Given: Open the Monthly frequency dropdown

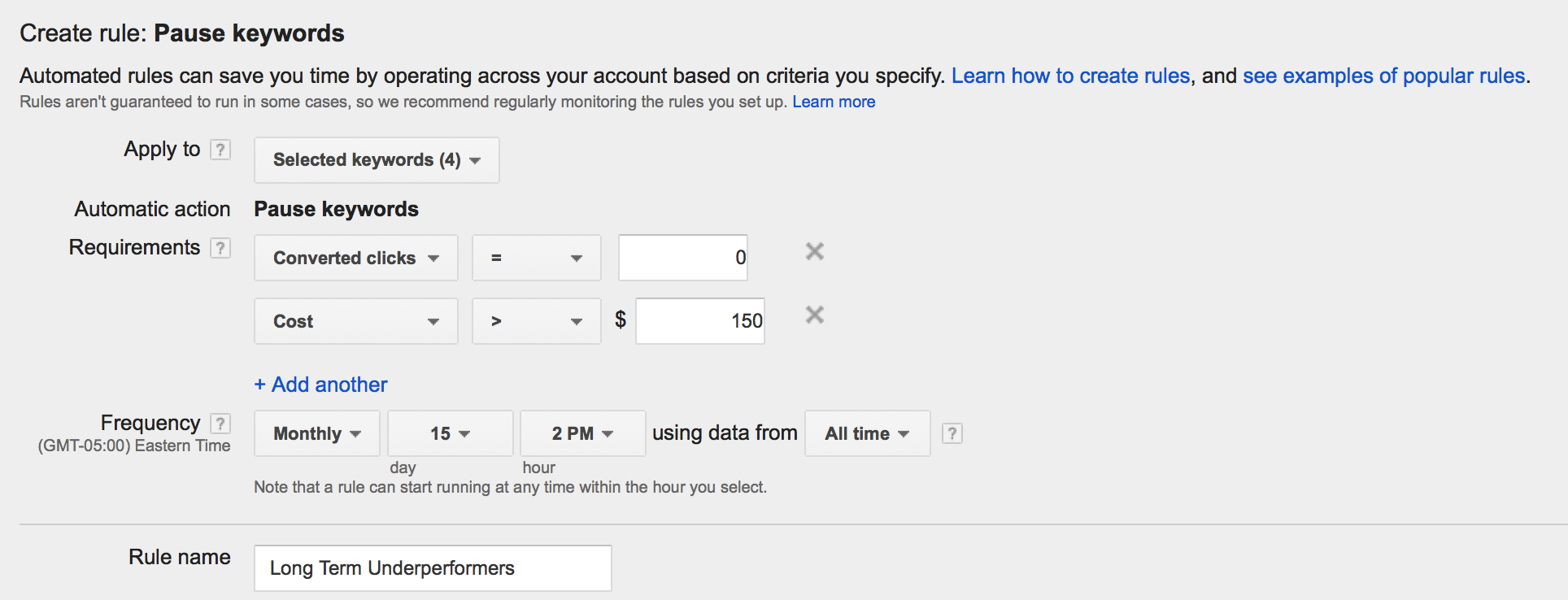Looking at the screenshot, I should coord(316,433).
